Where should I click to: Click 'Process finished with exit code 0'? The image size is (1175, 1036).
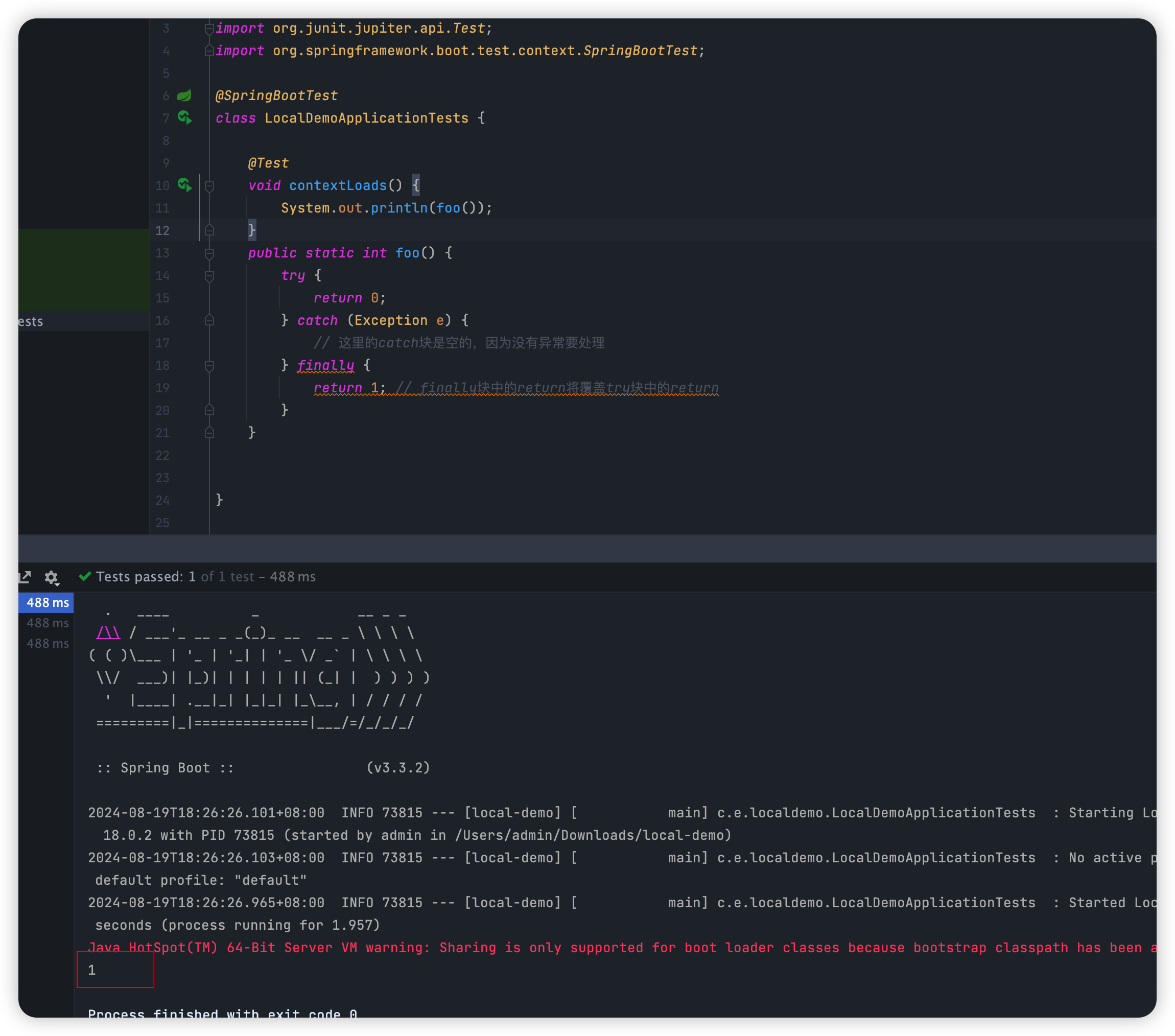click(222, 1014)
